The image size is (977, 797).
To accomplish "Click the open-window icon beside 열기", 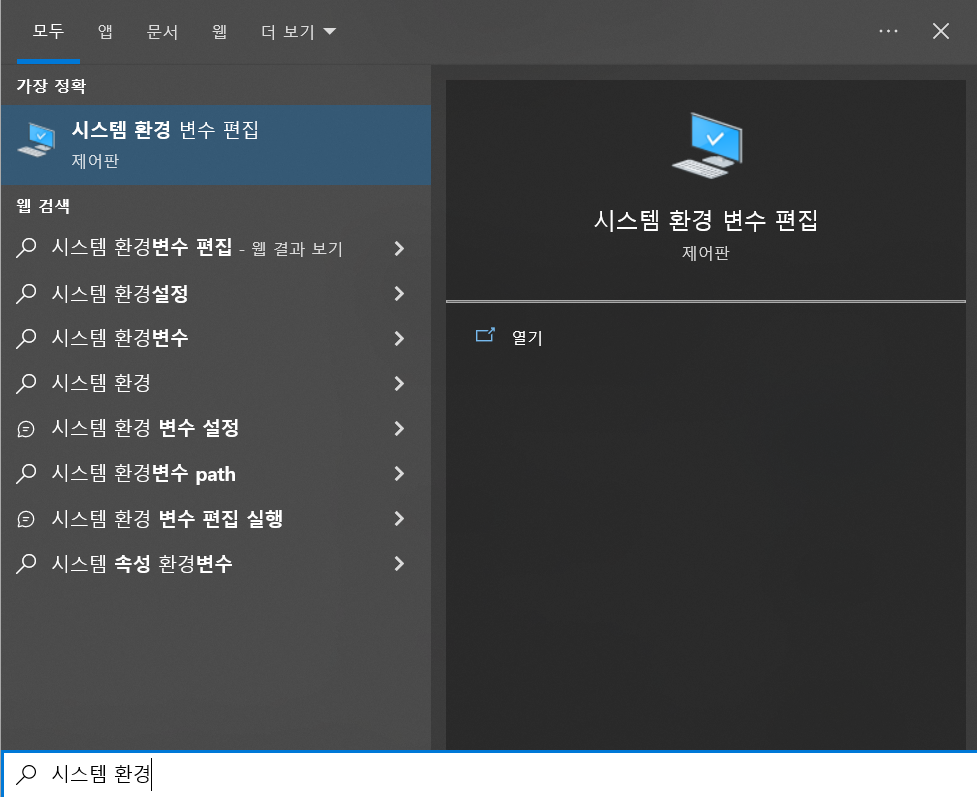I will 485,335.
